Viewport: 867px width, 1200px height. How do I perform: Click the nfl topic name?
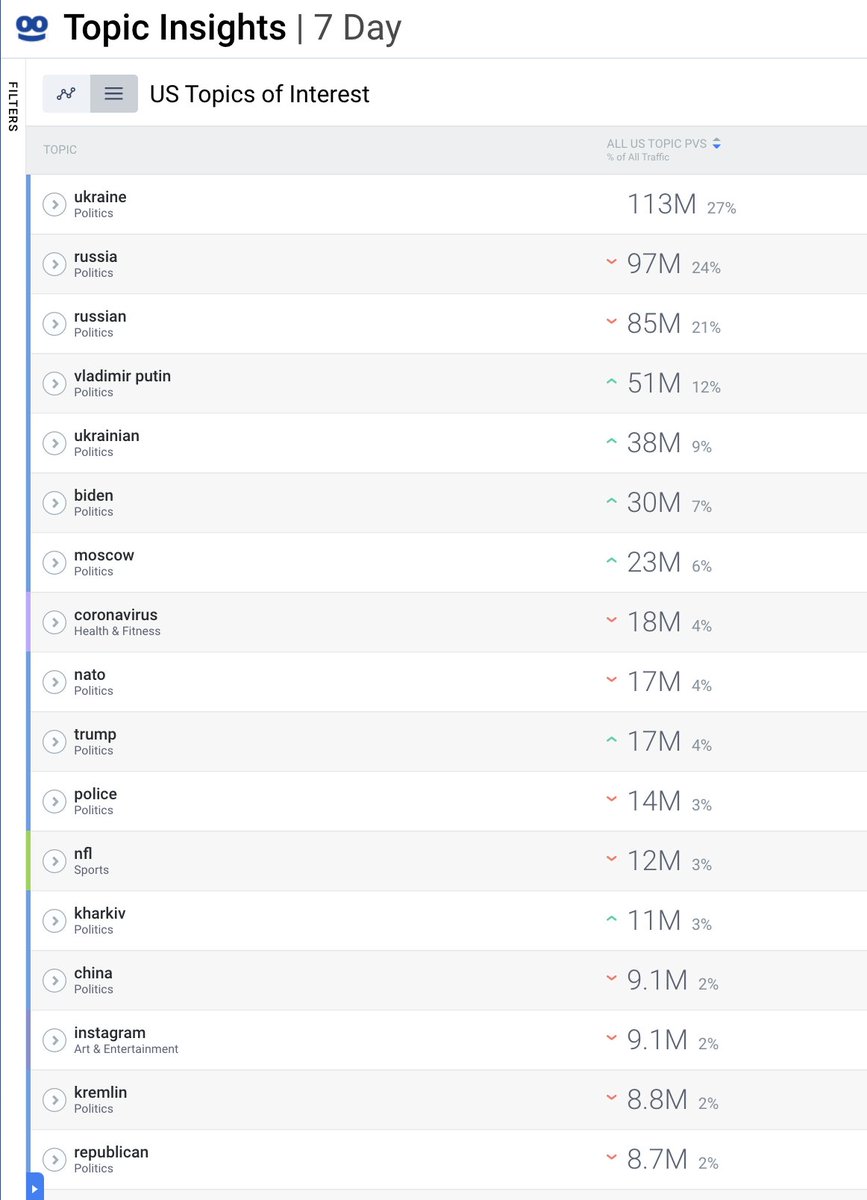[83, 854]
